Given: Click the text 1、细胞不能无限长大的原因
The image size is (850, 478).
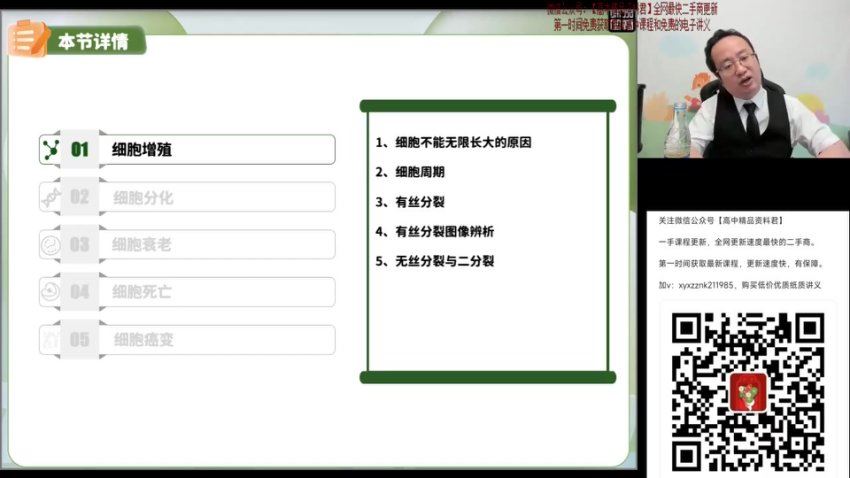Looking at the screenshot, I should 453,143.
